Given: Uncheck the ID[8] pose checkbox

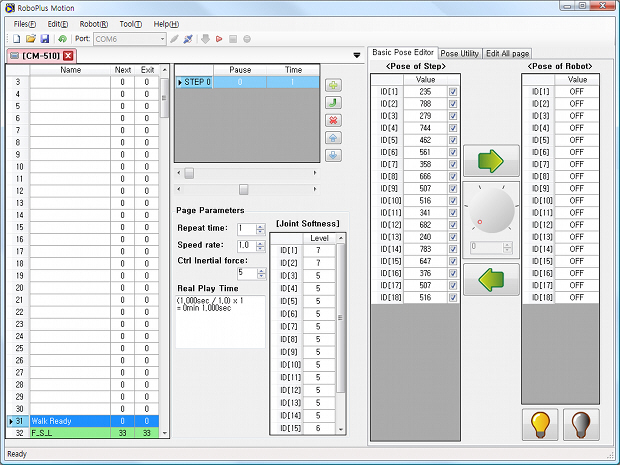Looking at the screenshot, I should (x=453, y=176).
